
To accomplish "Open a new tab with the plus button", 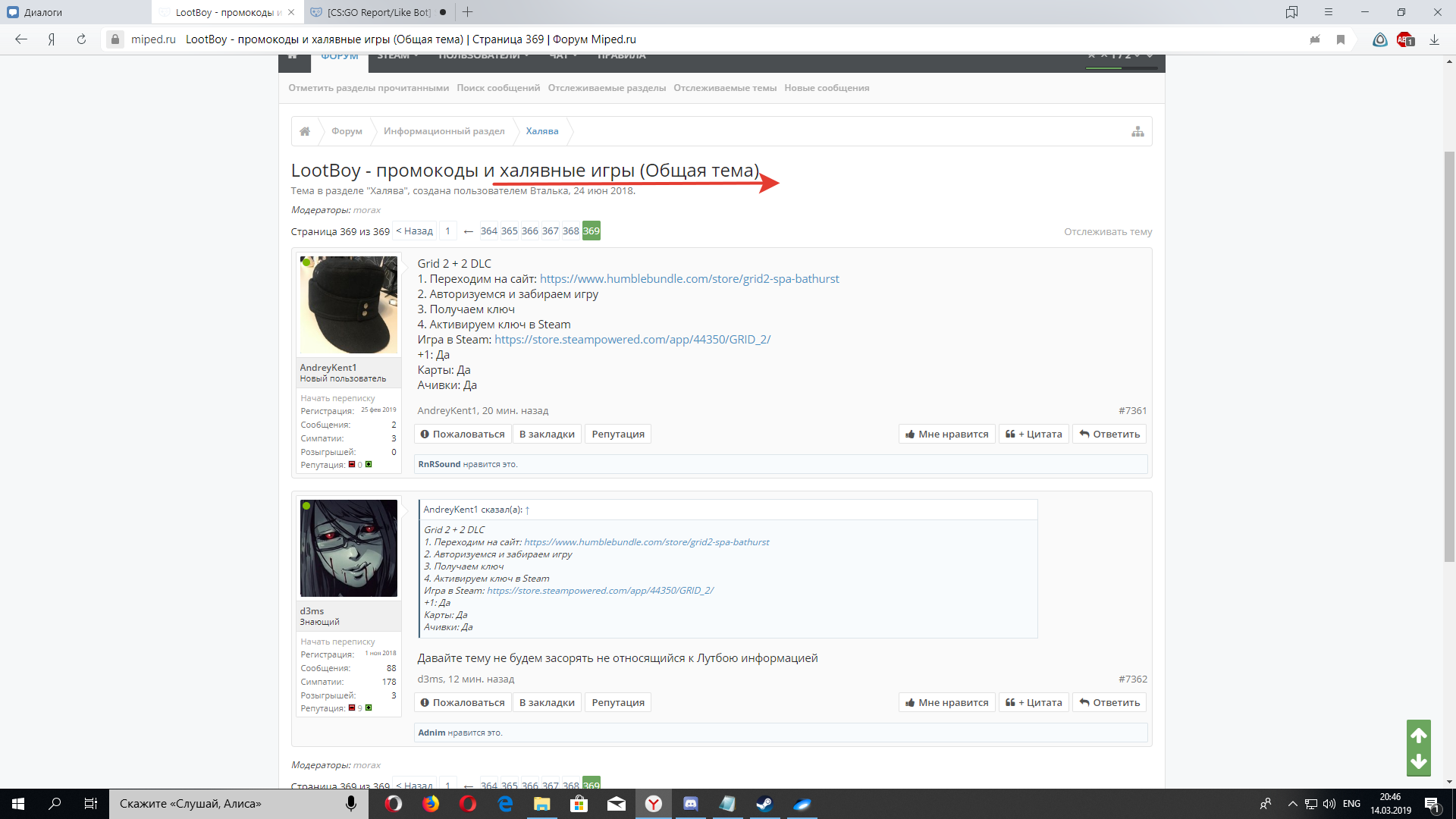I will pos(468,12).
